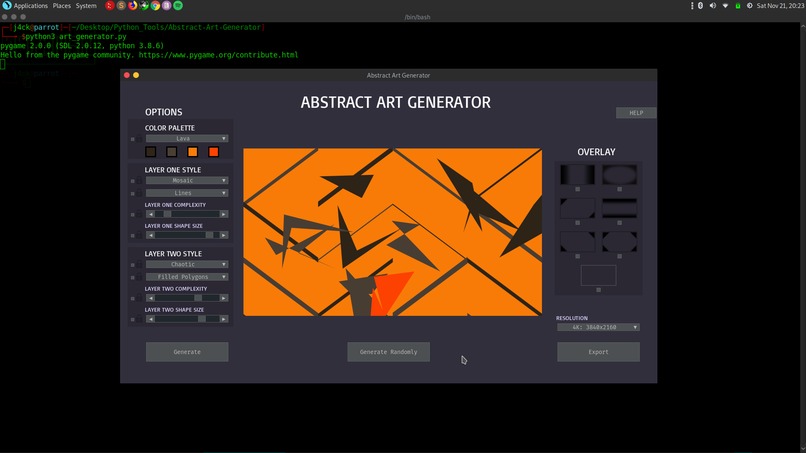Open the Mosaic layer one style dropdown
Image resolution: width=806 pixels, height=453 pixels.
pyautogui.click(x=187, y=180)
